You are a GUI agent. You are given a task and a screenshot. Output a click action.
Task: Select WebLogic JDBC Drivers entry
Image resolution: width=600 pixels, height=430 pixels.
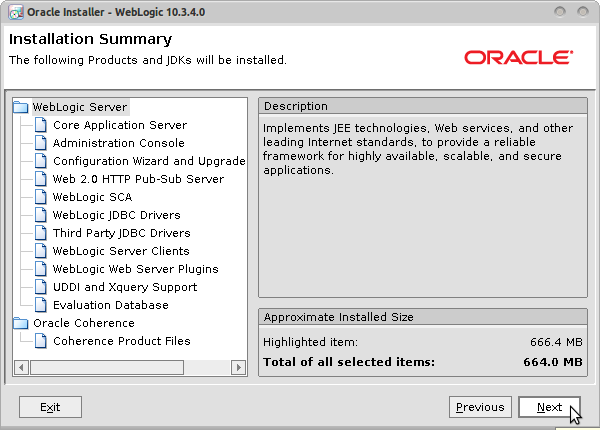pyautogui.click(x=116, y=215)
